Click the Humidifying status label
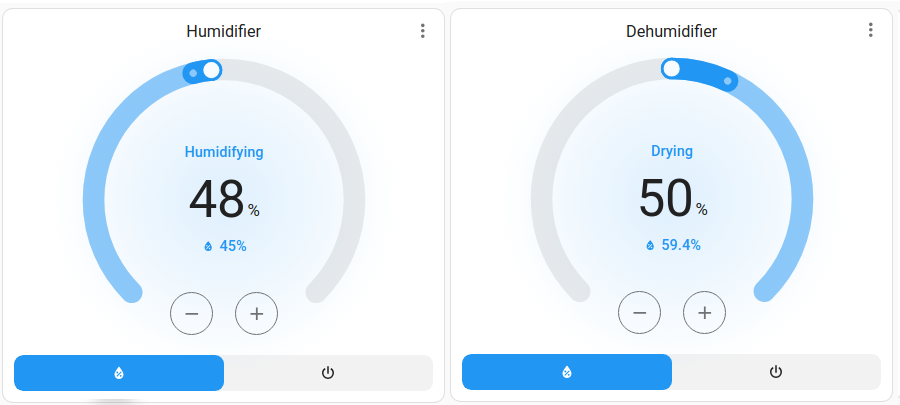 pyautogui.click(x=224, y=152)
